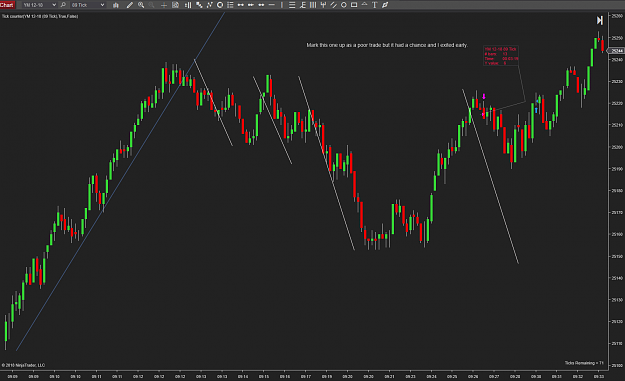Select the ellipse drawing tool
Viewport: 625px width, 381px height.
(x=344, y=5)
